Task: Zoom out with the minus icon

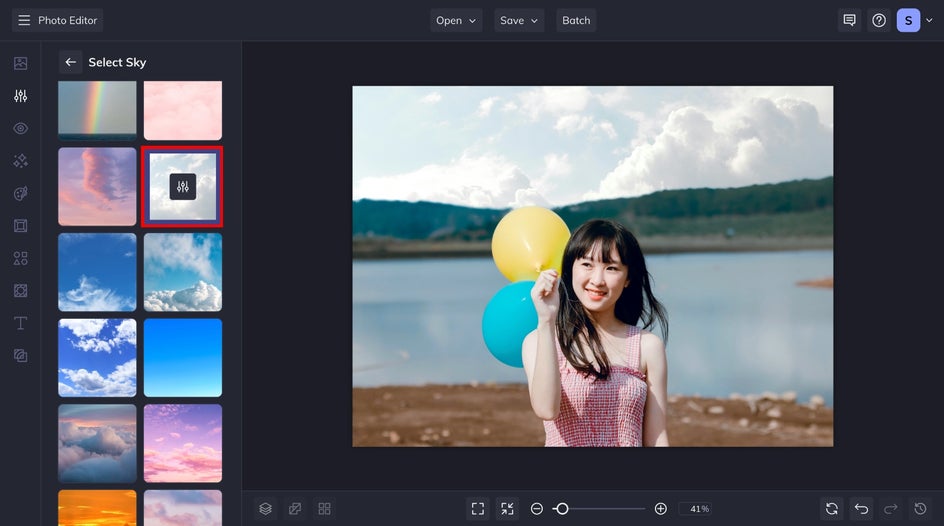Action: tap(536, 509)
